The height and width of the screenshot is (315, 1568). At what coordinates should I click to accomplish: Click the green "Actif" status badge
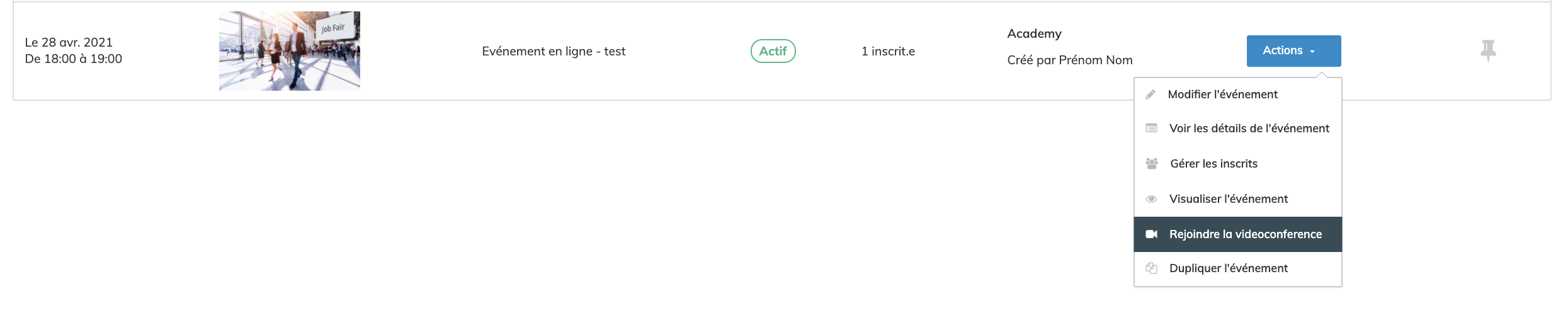point(773,51)
